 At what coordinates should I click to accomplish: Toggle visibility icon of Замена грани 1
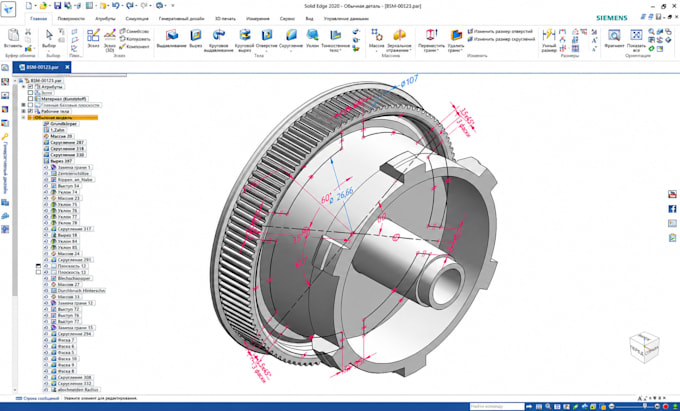coord(46,167)
